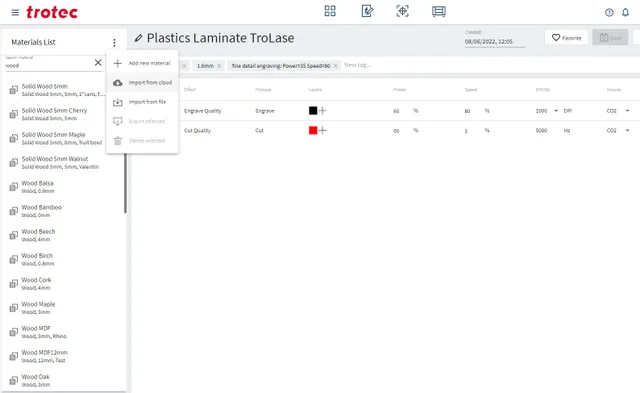Click the Materials List three-dot menu
This screenshot has width=640, height=393.
114,42
